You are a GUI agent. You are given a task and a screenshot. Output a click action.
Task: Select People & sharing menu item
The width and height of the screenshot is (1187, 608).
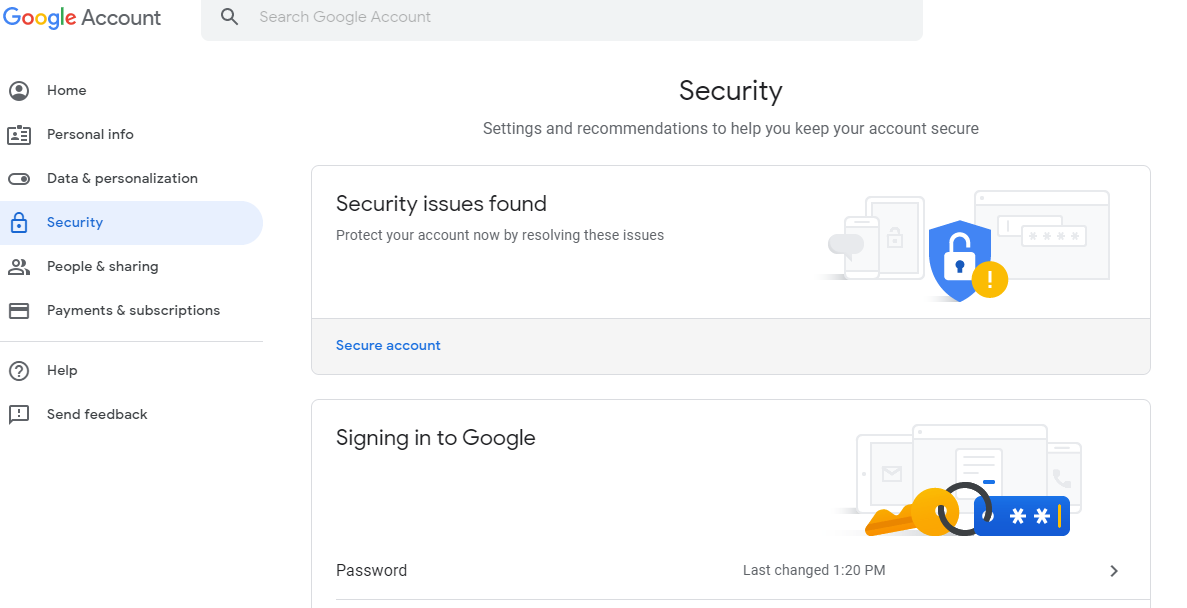[x=102, y=267]
